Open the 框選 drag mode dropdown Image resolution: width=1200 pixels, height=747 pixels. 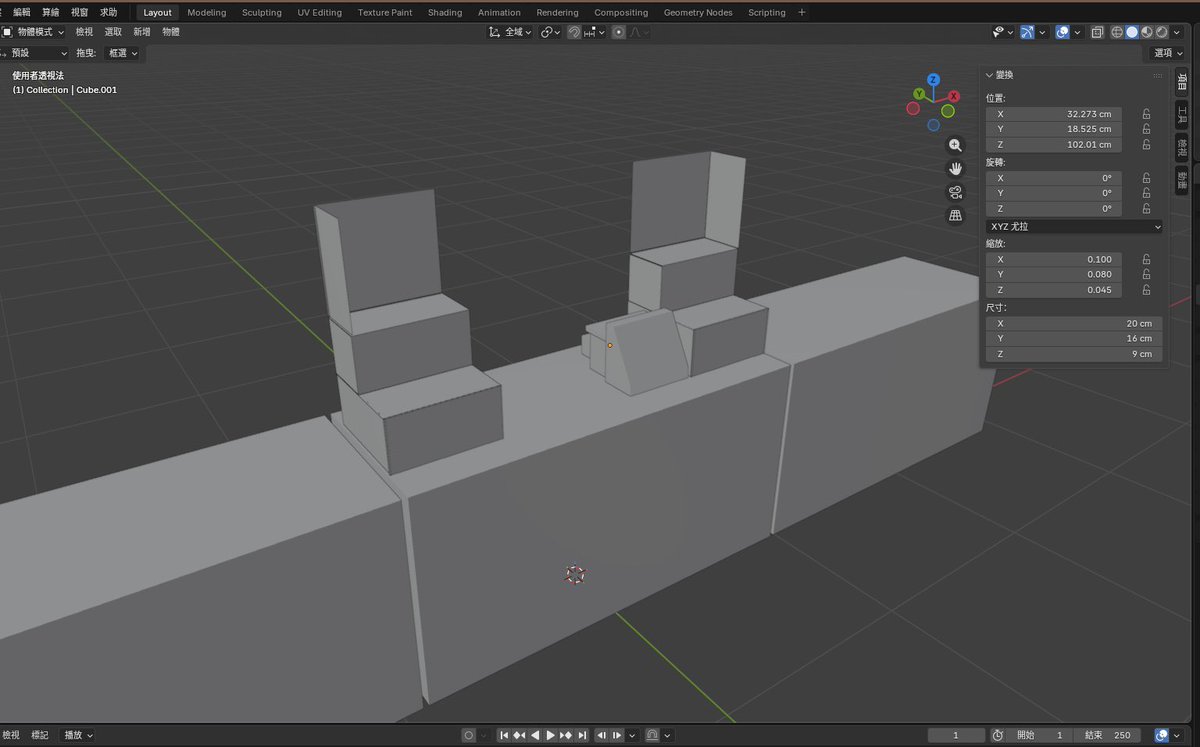(x=123, y=53)
